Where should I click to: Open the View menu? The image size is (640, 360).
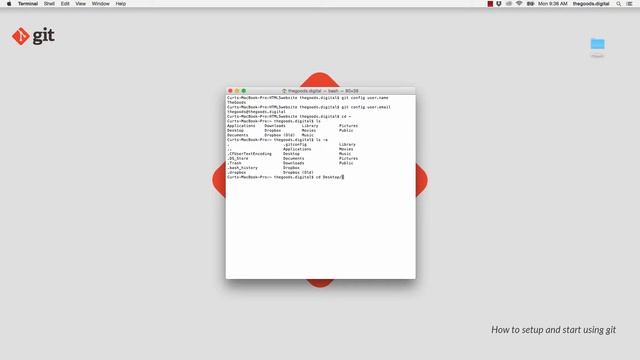click(80, 4)
